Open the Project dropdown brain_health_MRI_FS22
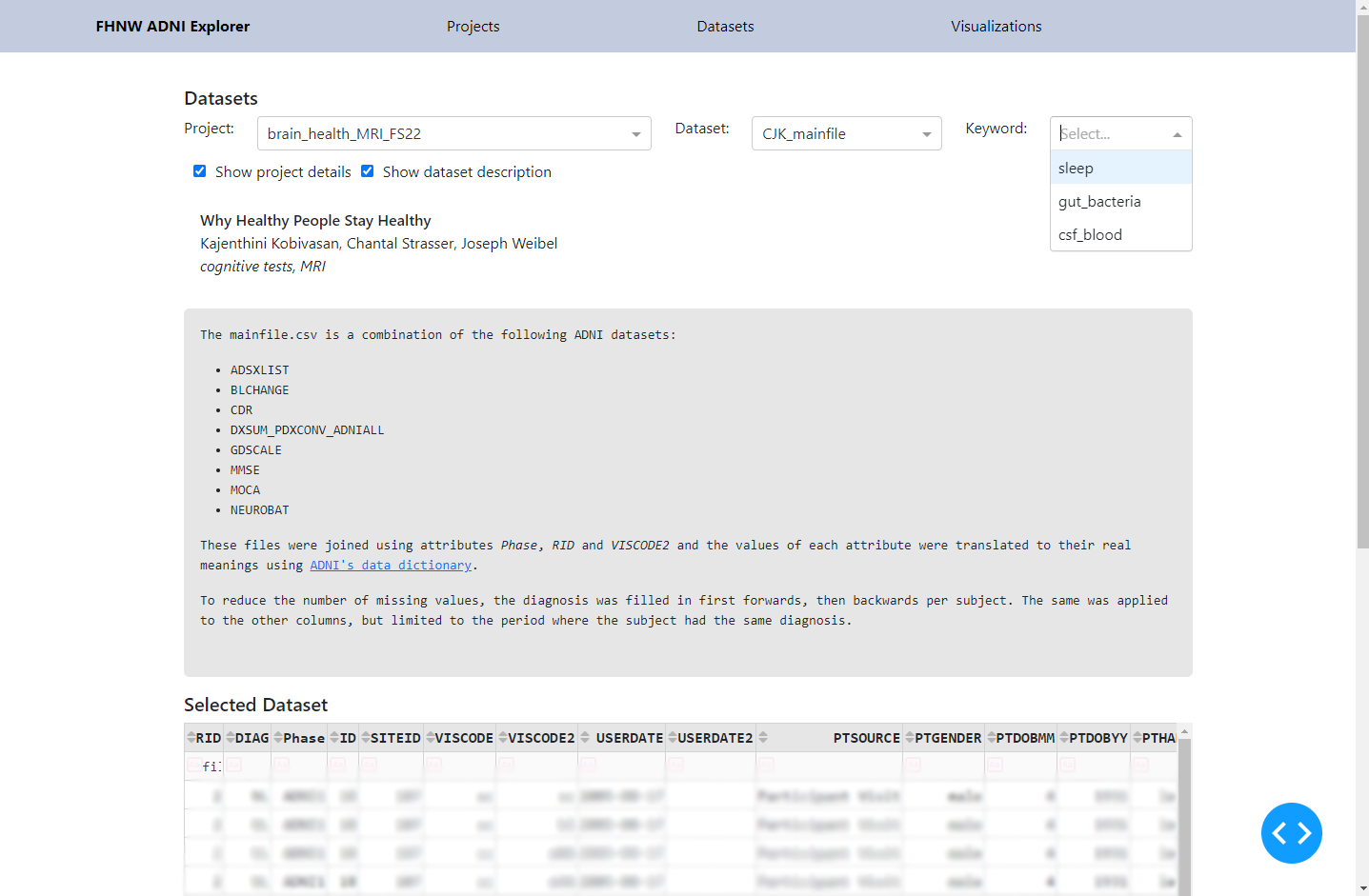This screenshot has height=896, width=1369. [x=454, y=133]
